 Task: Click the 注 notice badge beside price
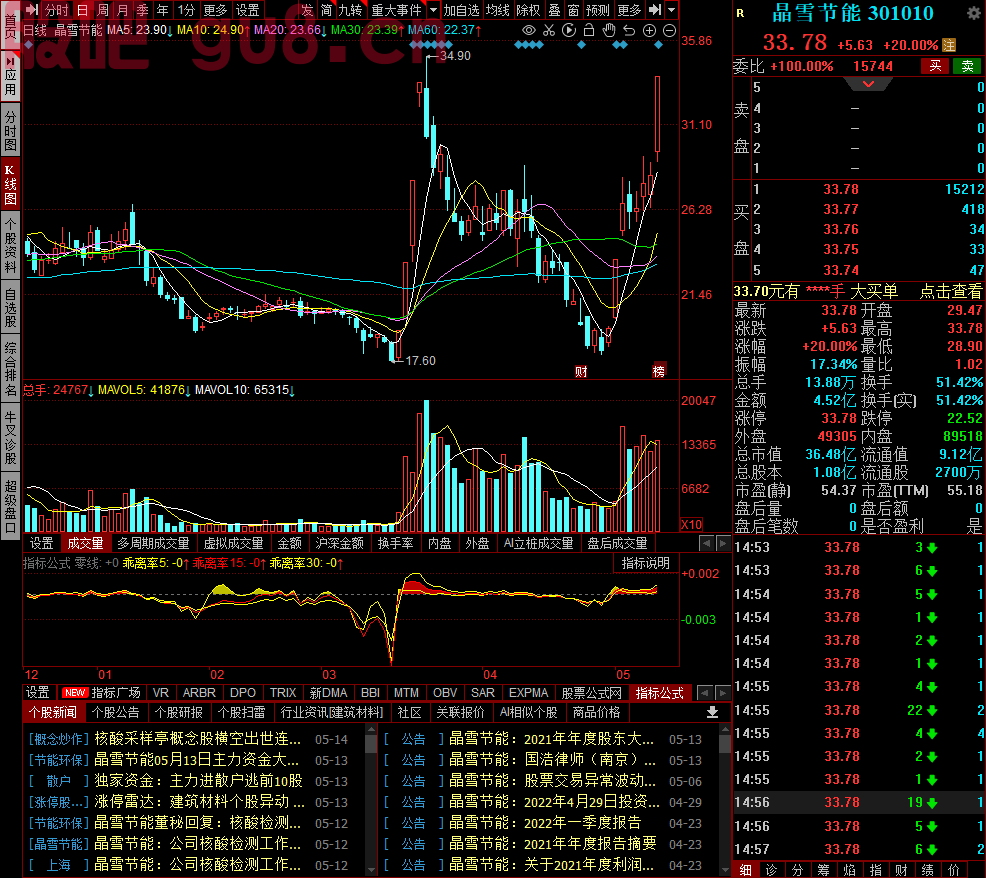[948, 45]
